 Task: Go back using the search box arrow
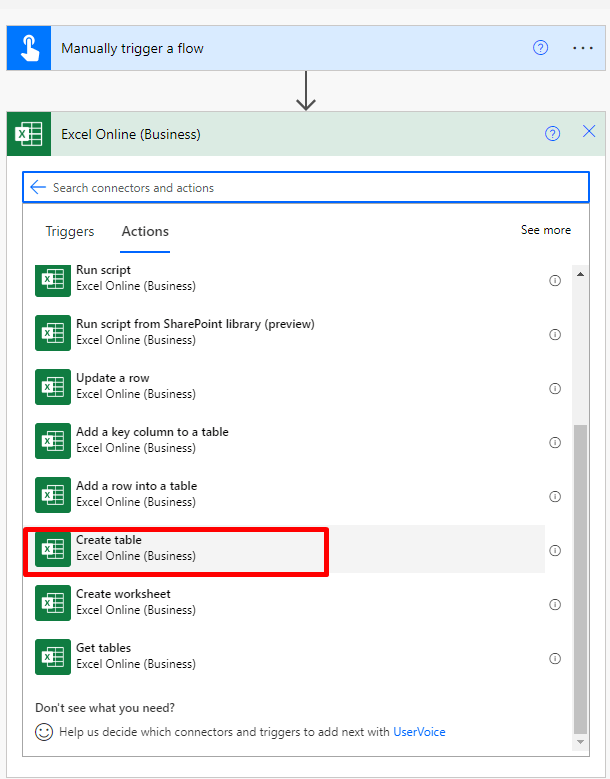38,187
